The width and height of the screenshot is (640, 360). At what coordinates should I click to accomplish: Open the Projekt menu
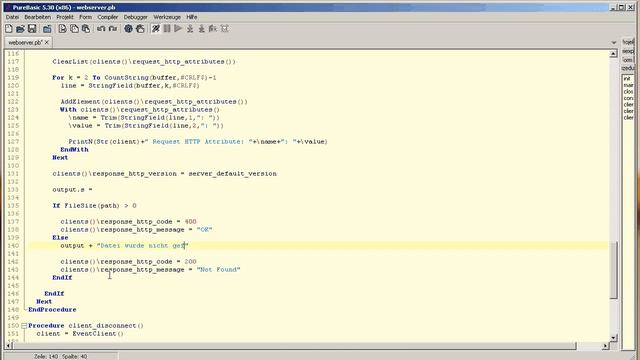65,17
